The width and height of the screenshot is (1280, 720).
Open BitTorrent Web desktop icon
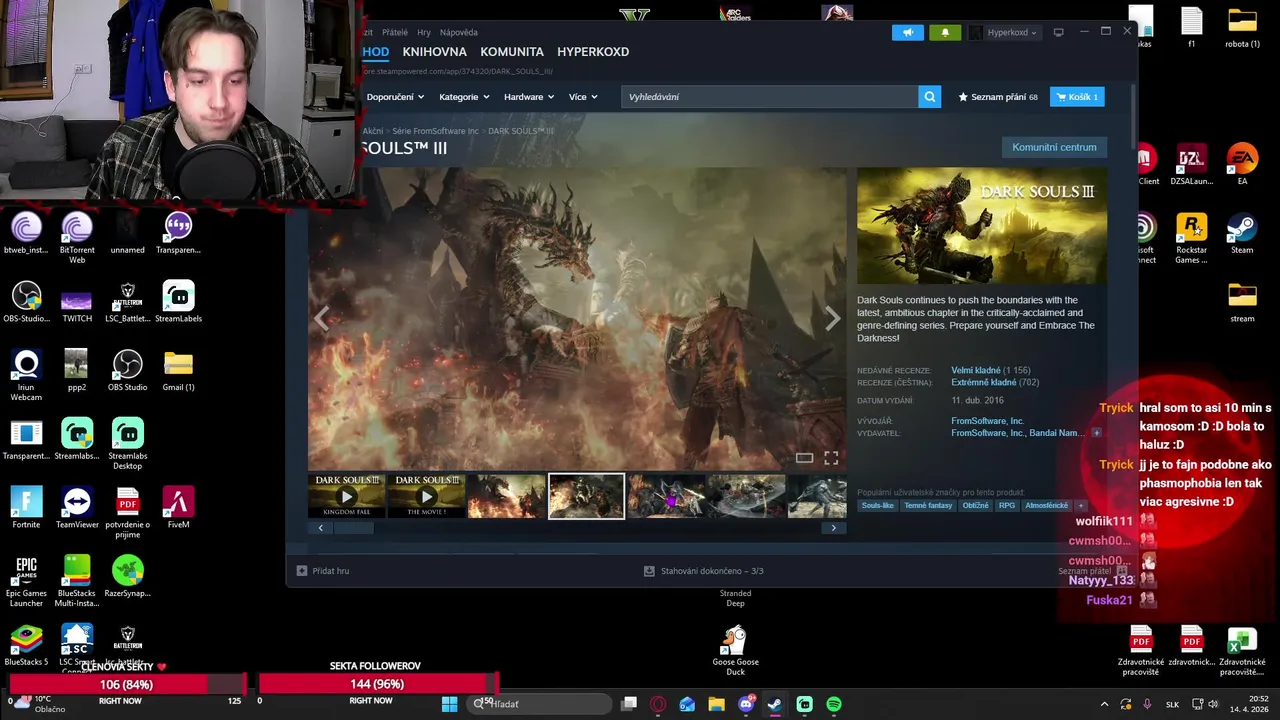pos(77,239)
